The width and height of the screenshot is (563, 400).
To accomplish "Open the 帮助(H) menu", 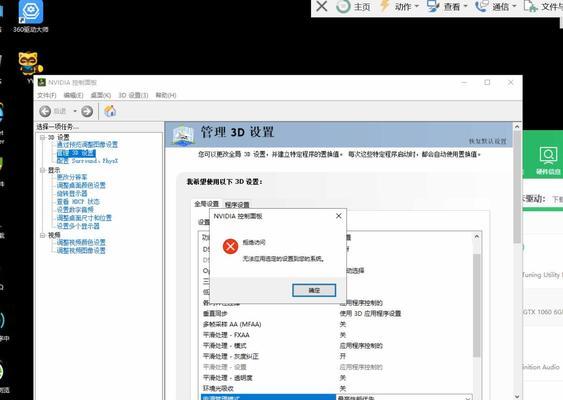I will tap(166, 95).
